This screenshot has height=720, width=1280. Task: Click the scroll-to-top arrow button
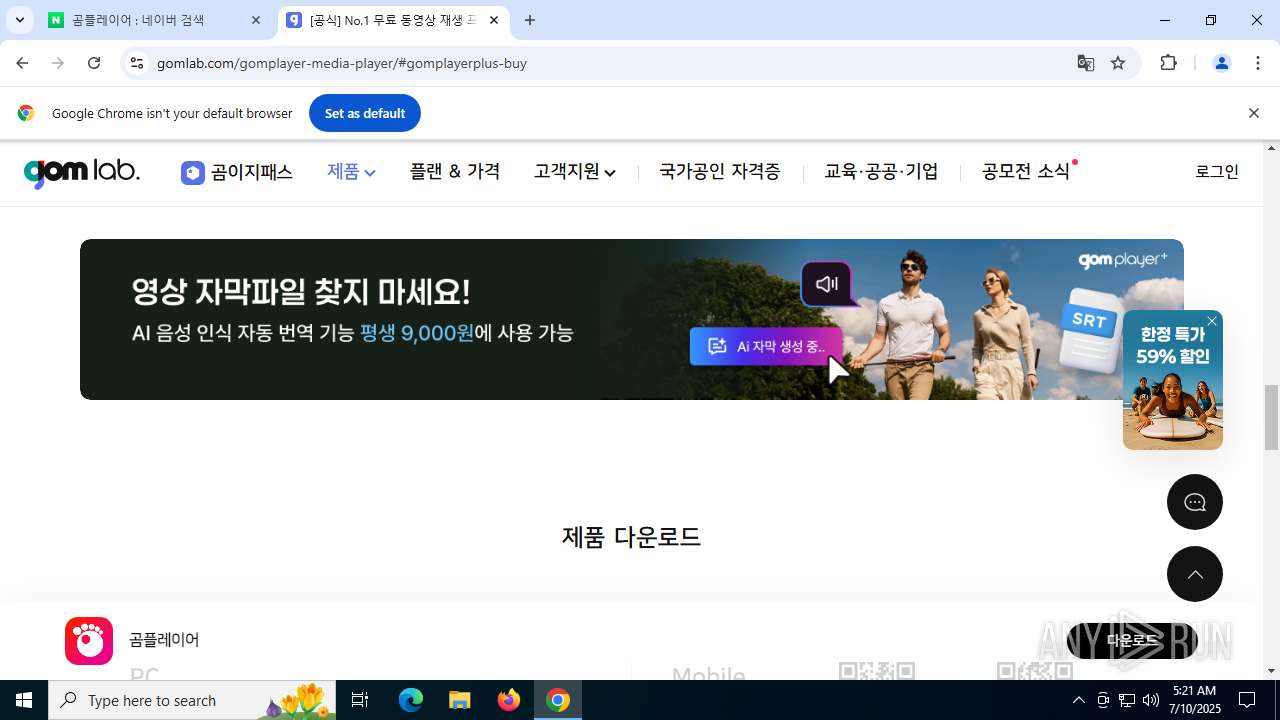tap(1195, 574)
